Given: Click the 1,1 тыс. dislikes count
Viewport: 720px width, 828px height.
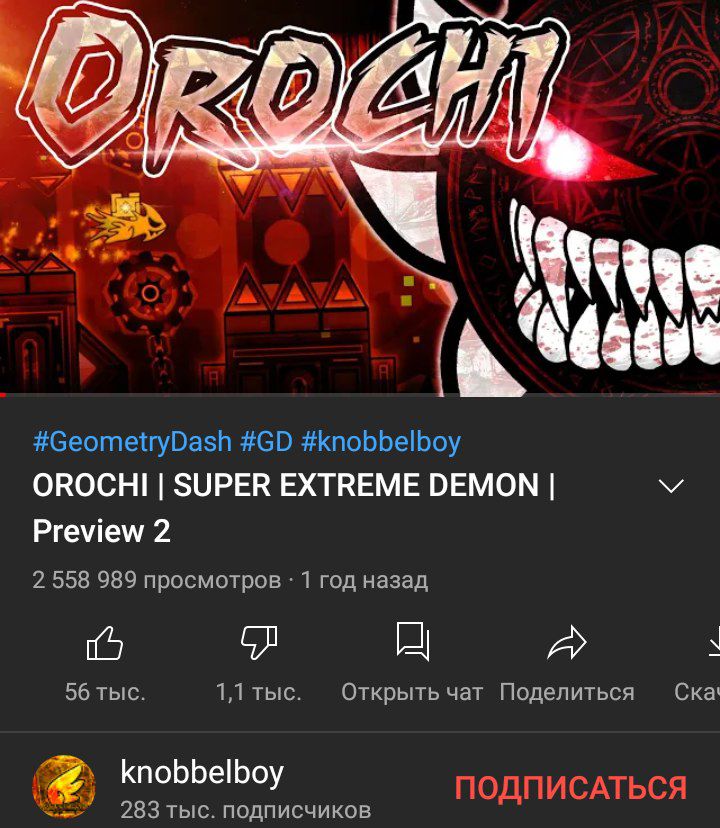Looking at the screenshot, I should point(259,692).
